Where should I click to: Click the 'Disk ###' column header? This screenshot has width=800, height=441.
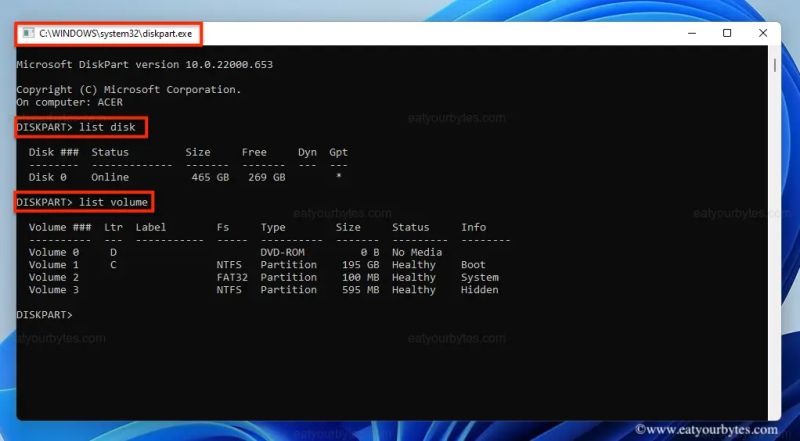pos(54,152)
